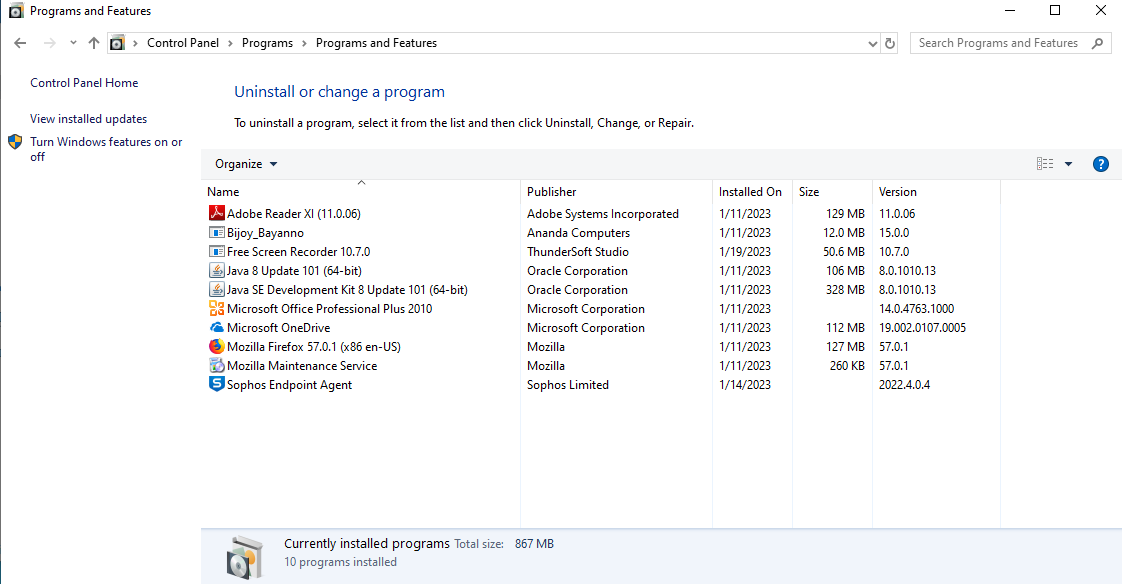Expand the chevron before Control Panel breadcrumb
The height and width of the screenshot is (584, 1122).
[135, 43]
